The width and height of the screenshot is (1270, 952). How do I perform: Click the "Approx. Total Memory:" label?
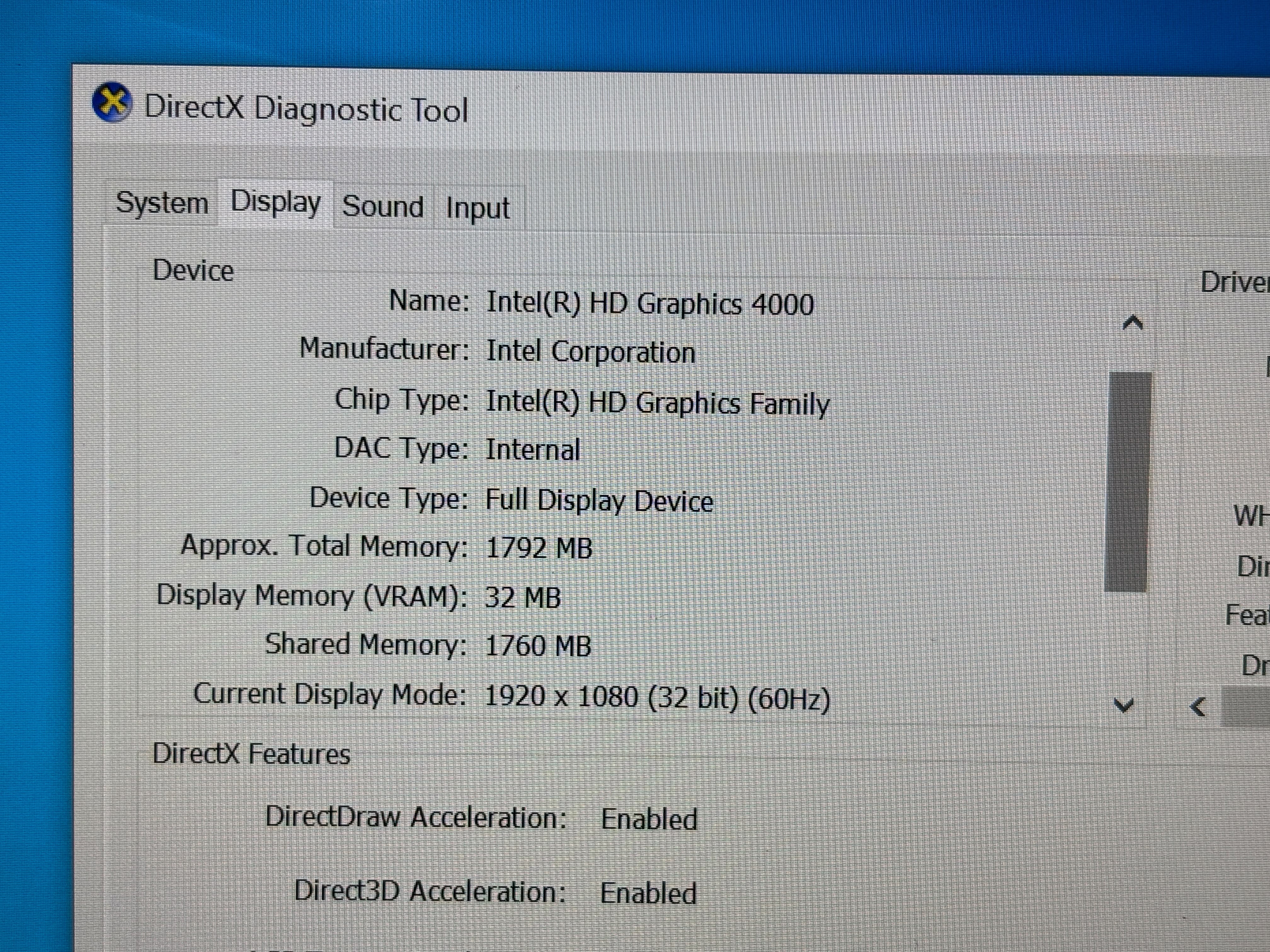point(324,546)
